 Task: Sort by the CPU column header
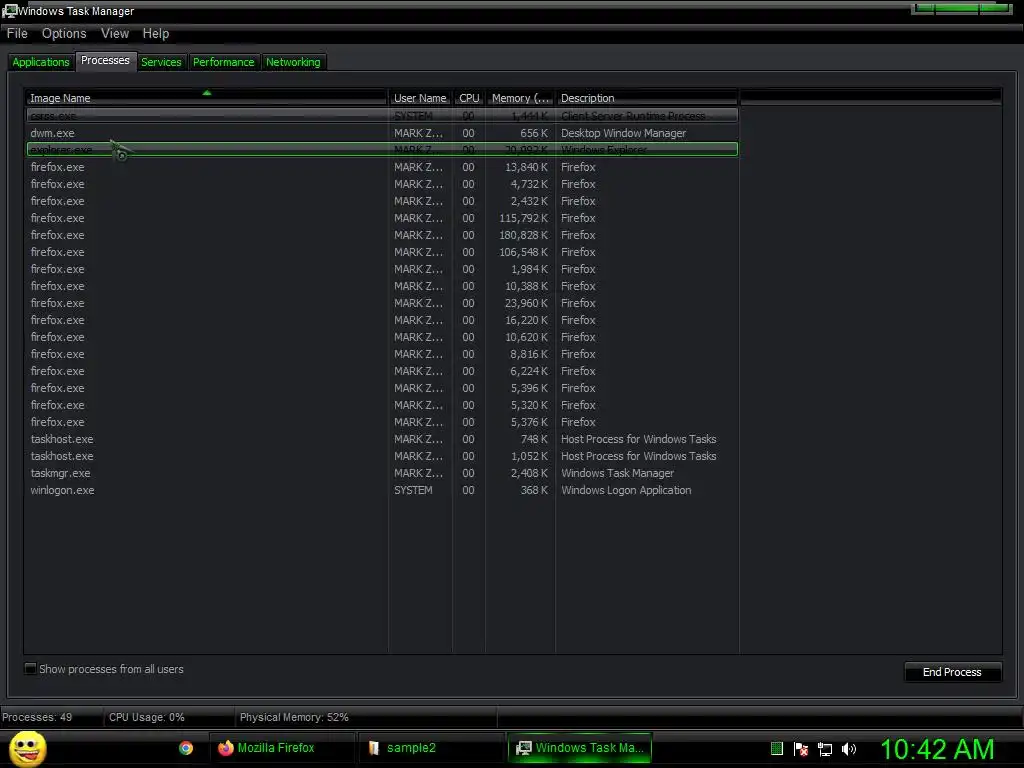[469, 98]
